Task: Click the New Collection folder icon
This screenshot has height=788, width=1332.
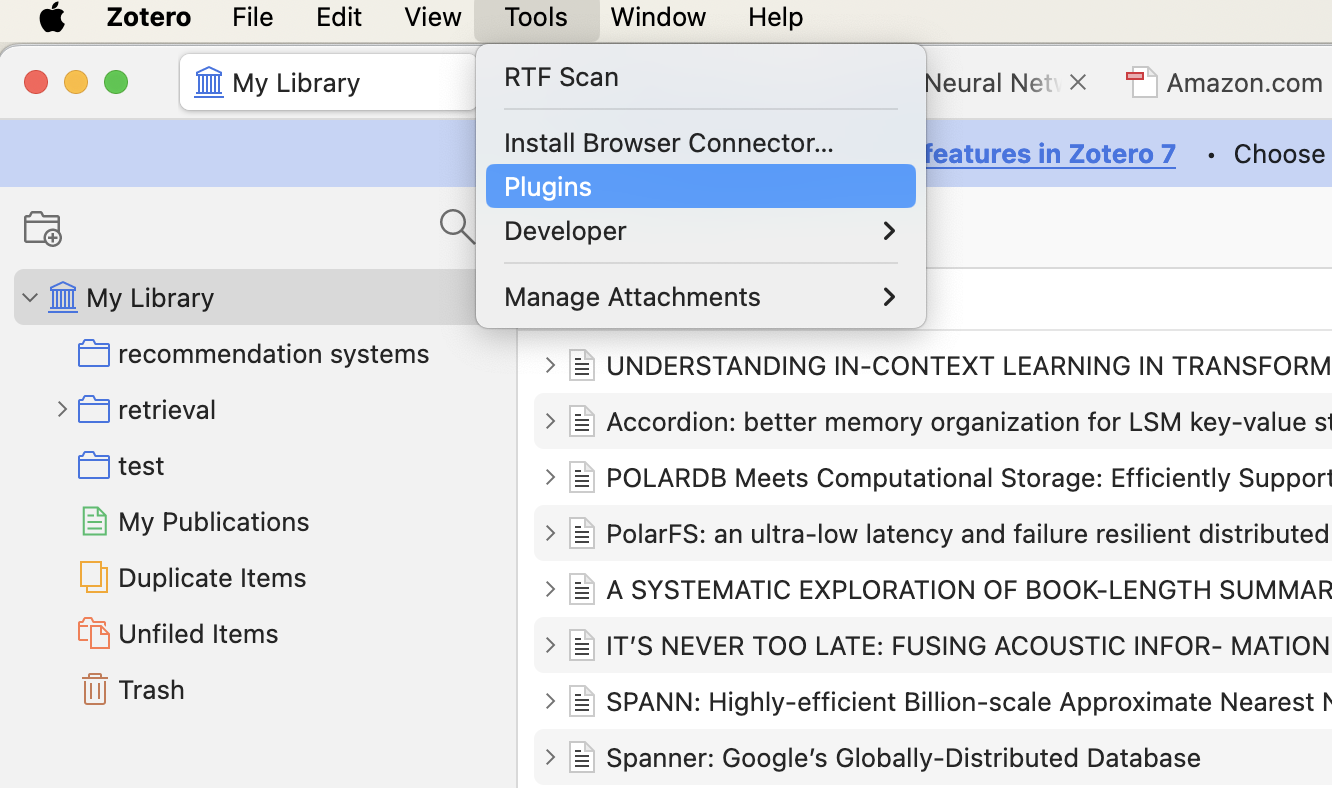Action: pos(42,229)
